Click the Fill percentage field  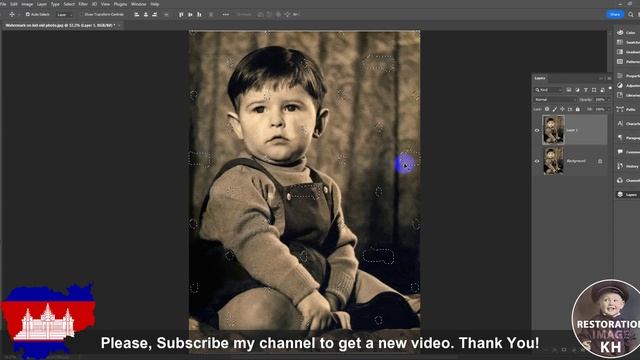600,109
